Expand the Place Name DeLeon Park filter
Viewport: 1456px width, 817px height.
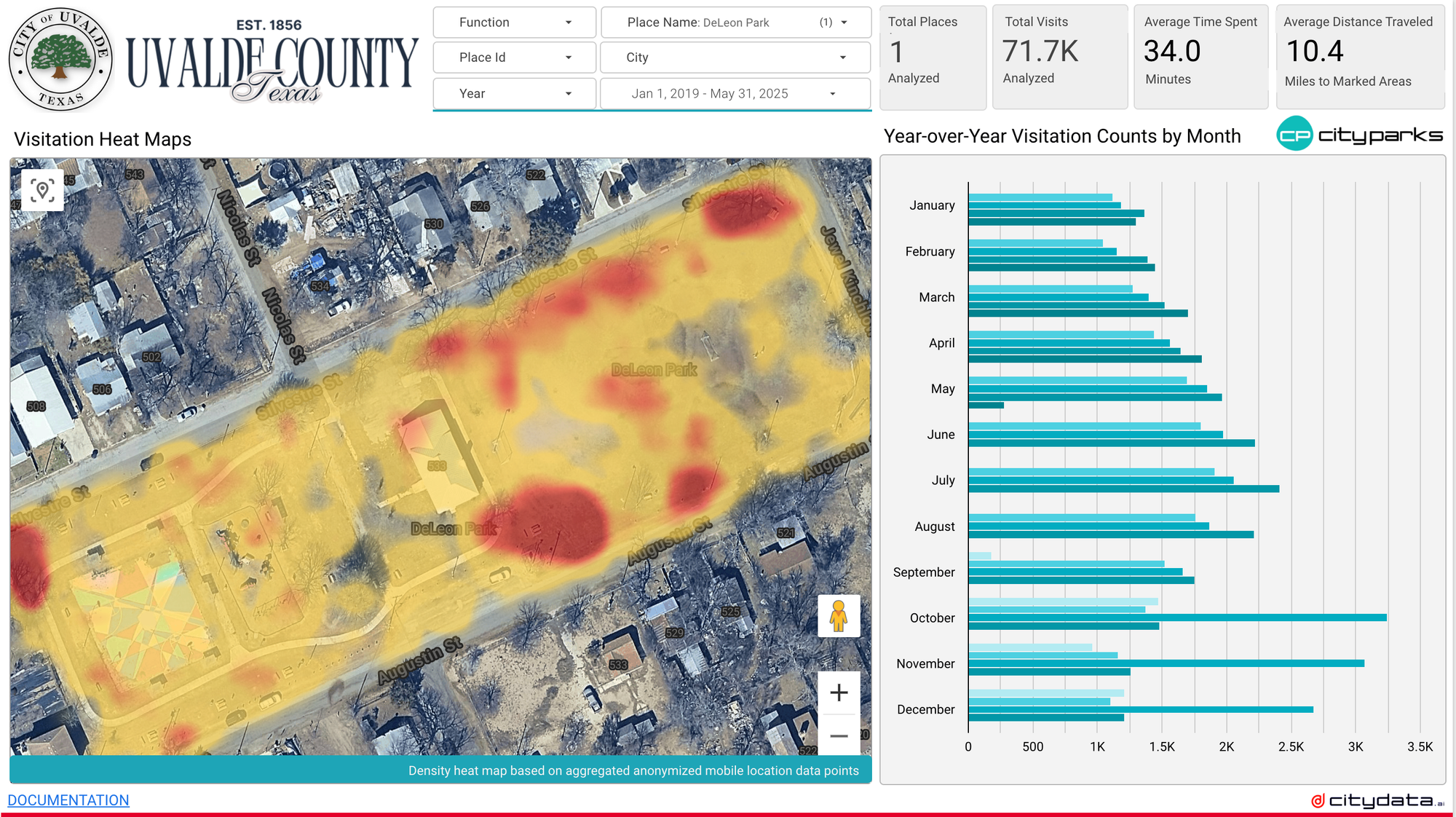pyautogui.click(x=735, y=23)
